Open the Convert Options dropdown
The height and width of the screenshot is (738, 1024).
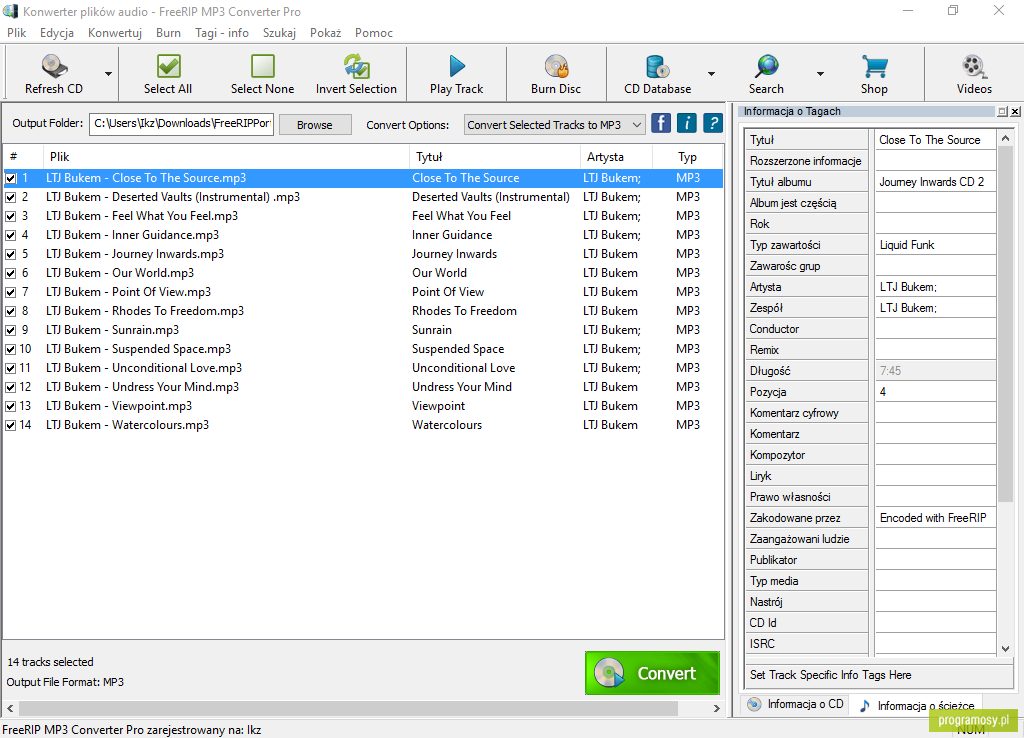(x=555, y=125)
